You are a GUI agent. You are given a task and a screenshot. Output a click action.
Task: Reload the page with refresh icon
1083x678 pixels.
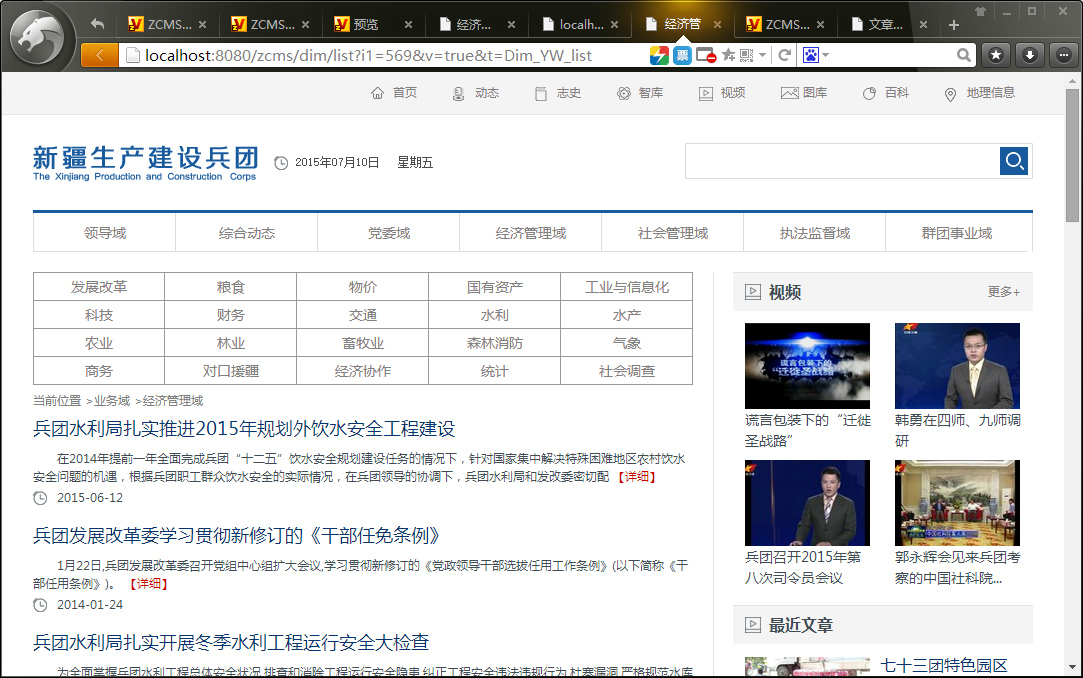(x=785, y=55)
